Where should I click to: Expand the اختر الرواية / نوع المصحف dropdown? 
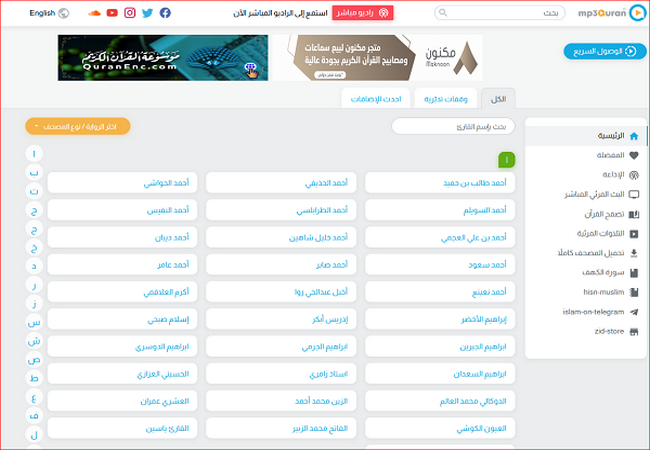click(x=77, y=126)
